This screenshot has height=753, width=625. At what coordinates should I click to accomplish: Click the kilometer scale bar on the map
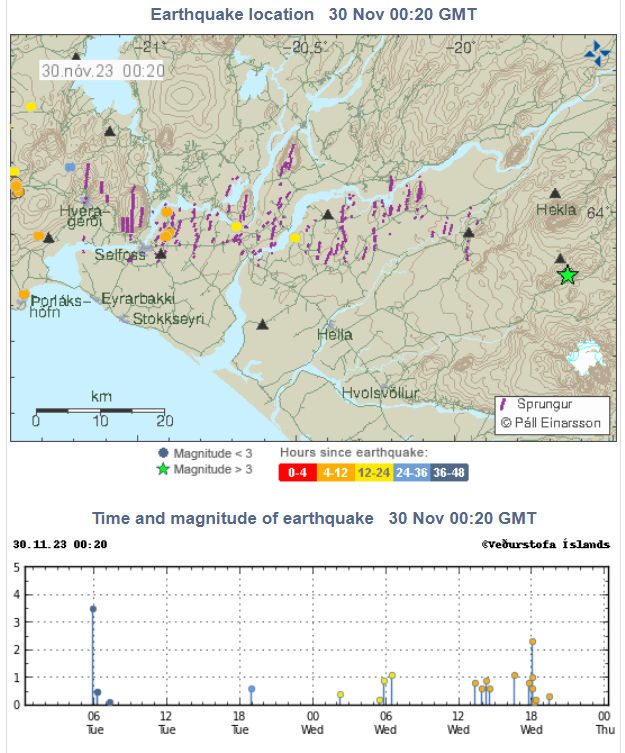[x=99, y=411]
